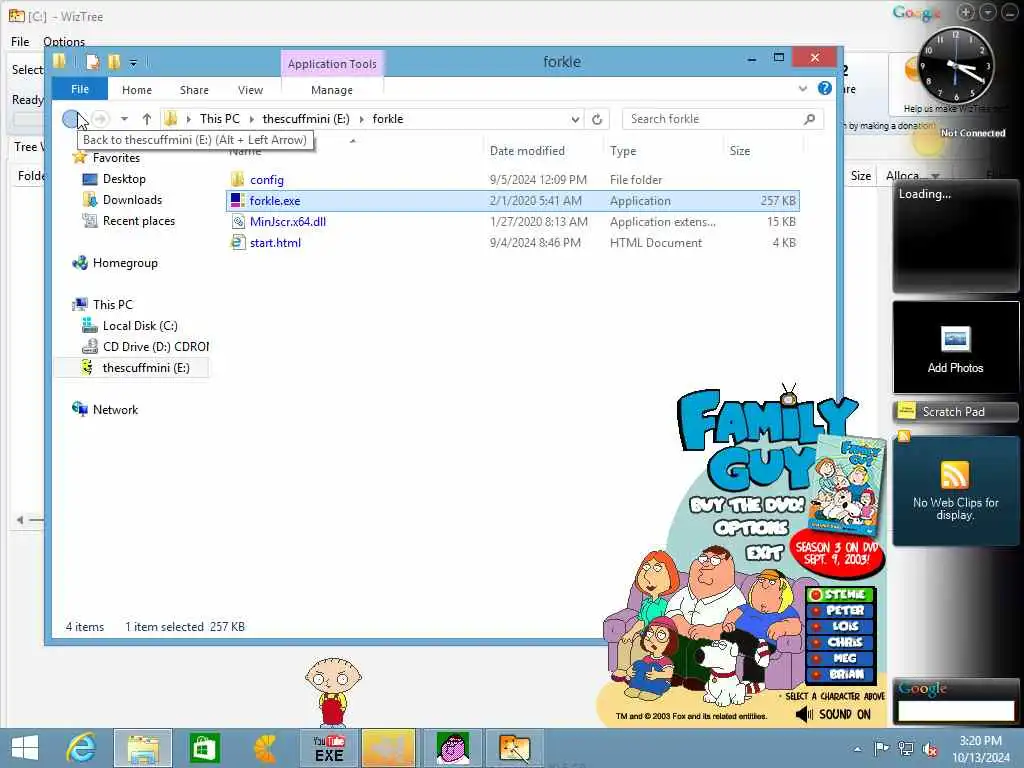Viewport: 1024px width, 768px height.
Task: Click YouTube EXE taskbar icon
Action: (329, 748)
